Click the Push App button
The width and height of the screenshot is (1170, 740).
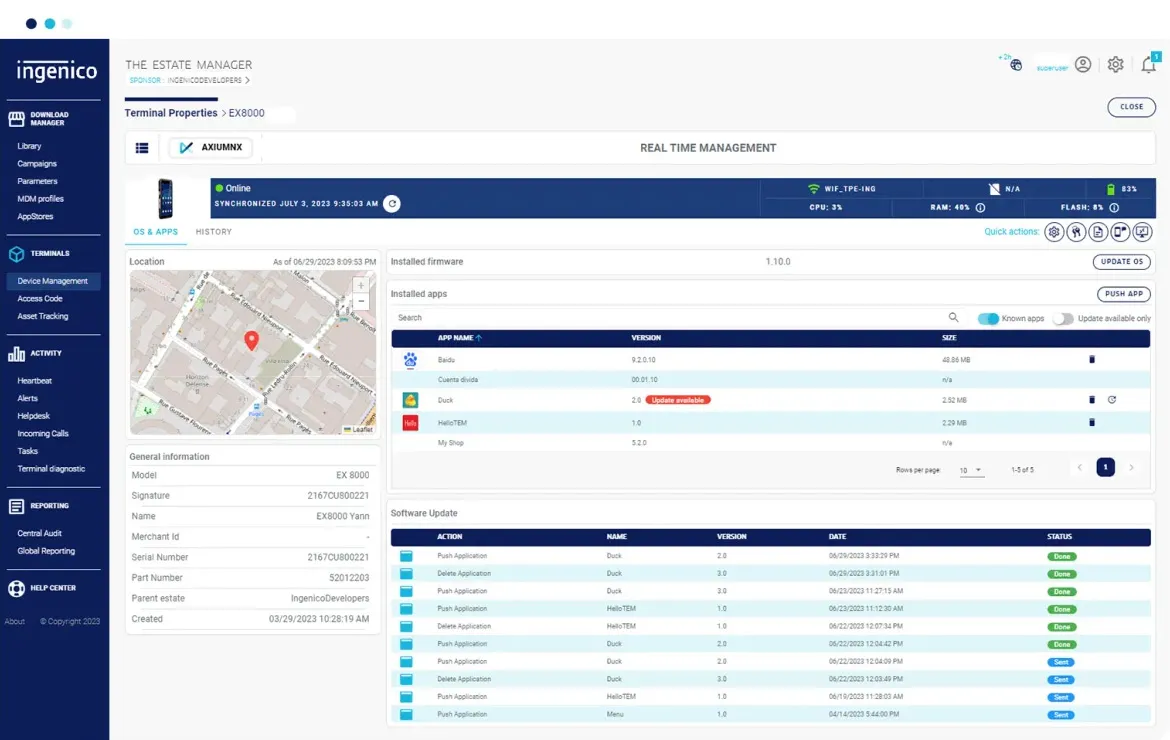1125,294
